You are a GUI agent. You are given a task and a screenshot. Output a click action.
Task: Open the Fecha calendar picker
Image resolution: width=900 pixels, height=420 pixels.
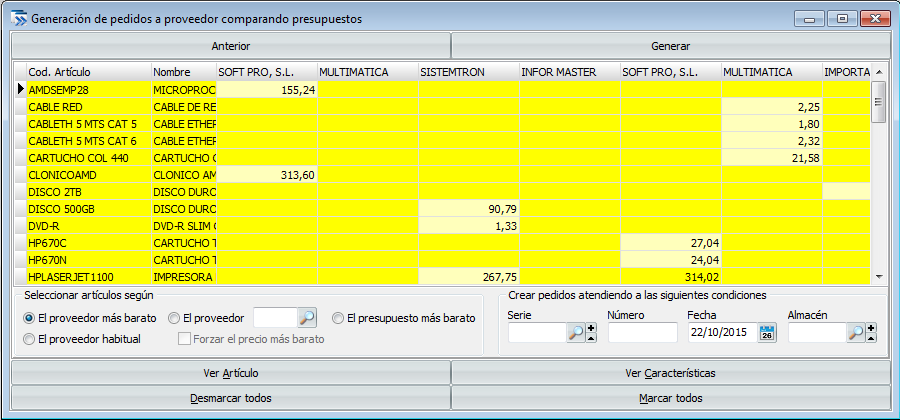[767, 333]
